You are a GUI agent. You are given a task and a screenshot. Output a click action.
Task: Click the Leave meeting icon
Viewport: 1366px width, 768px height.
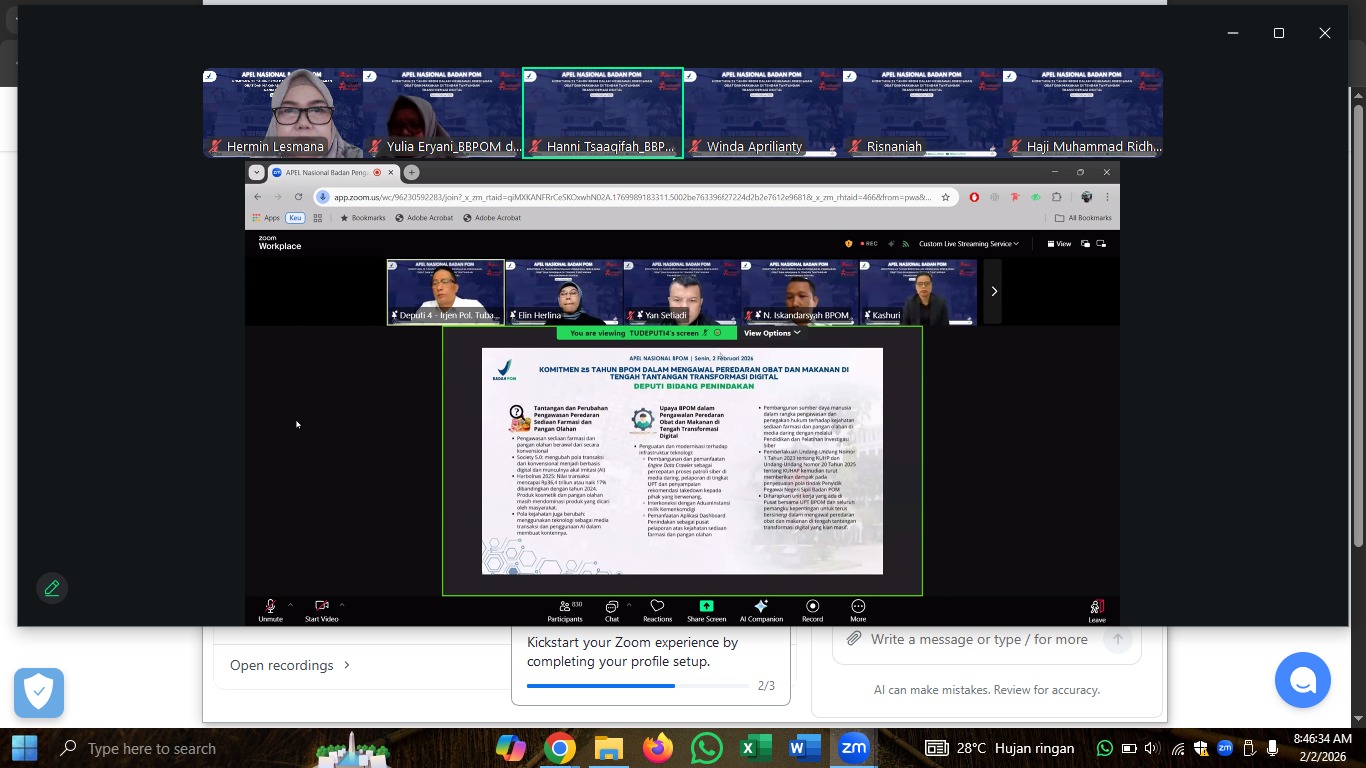(x=1097, y=607)
